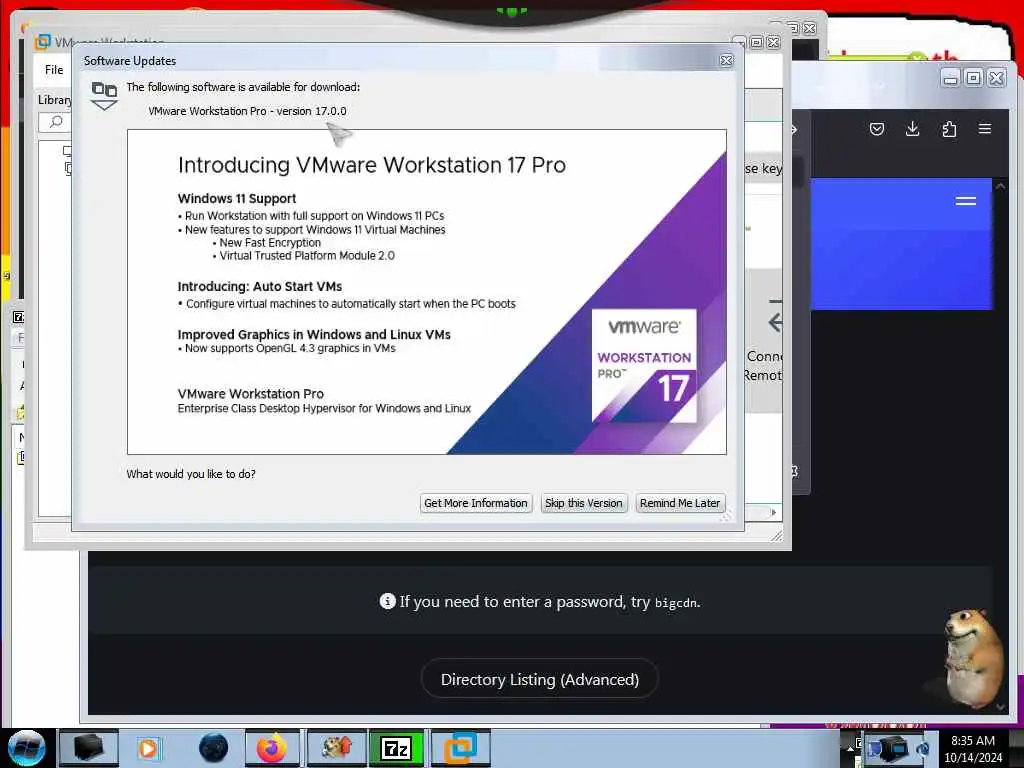Launch Windows Media Player from taskbar
This screenshot has height=768, width=1024.
148,748
